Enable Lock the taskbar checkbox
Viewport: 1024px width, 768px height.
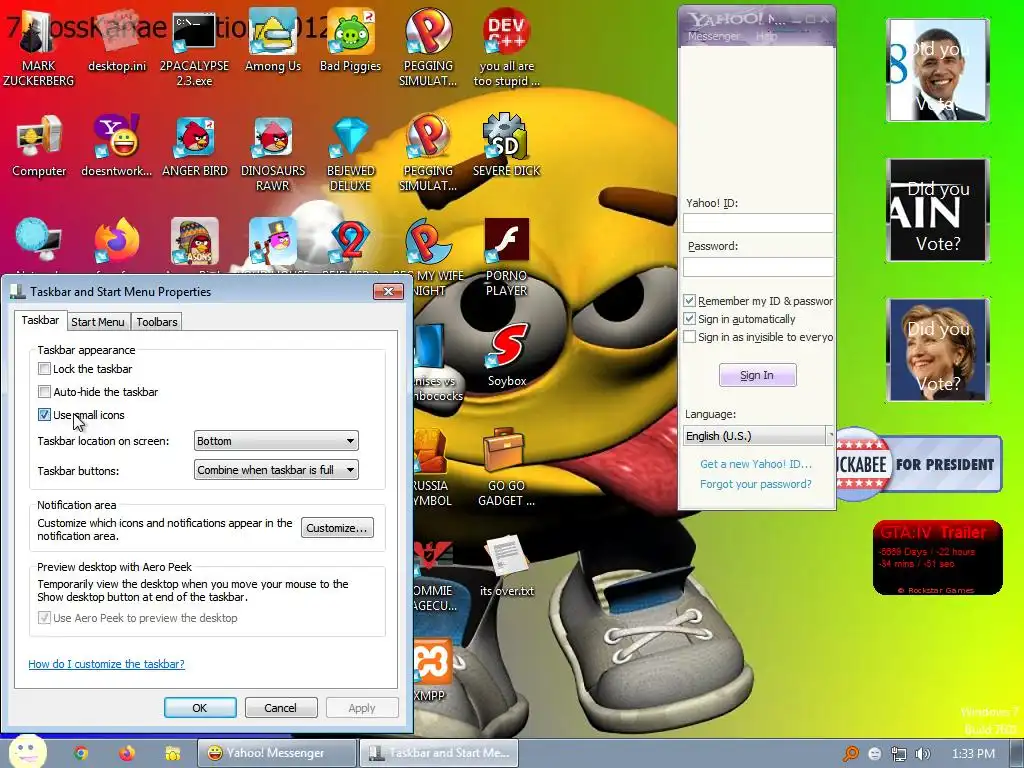point(44,369)
